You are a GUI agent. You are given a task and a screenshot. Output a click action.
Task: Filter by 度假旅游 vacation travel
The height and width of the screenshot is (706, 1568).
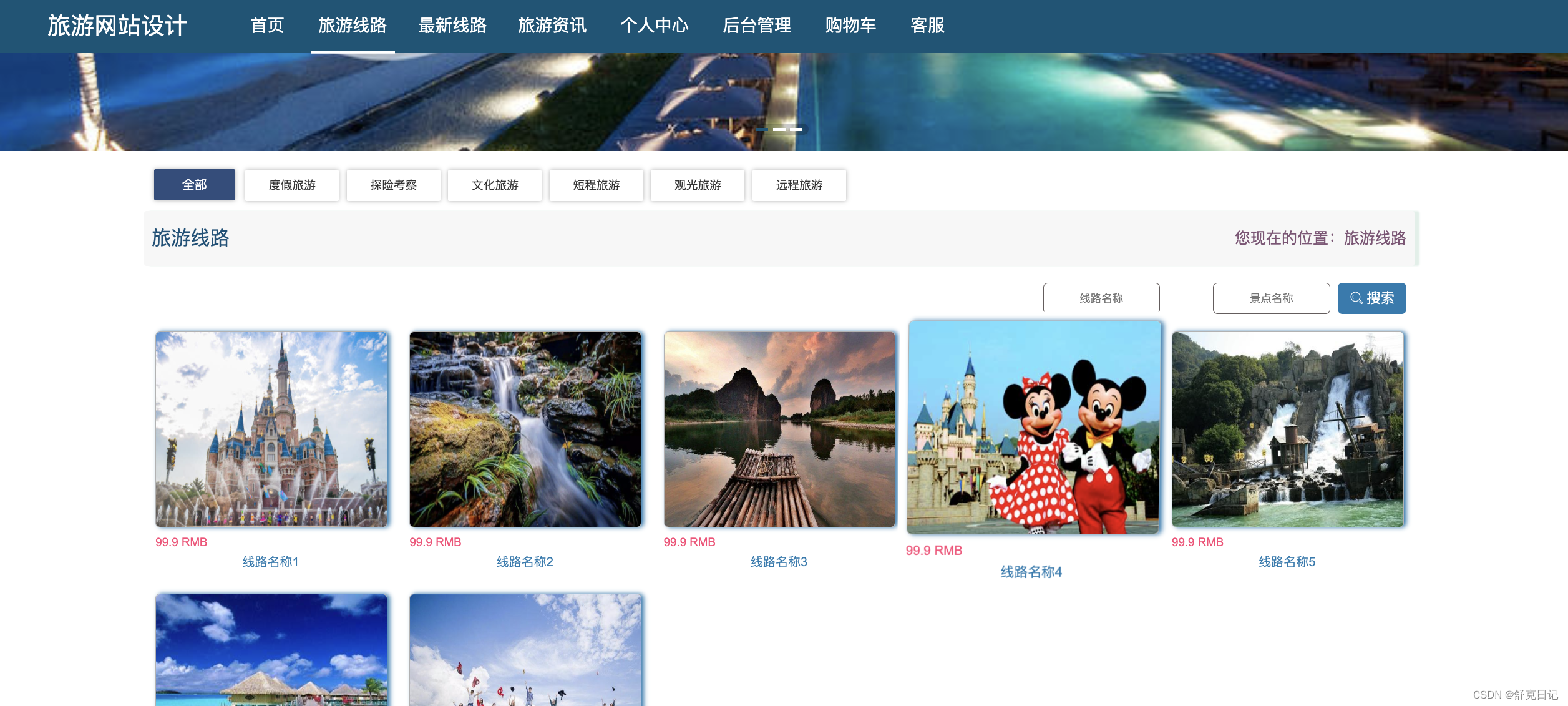(x=291, y=184)
